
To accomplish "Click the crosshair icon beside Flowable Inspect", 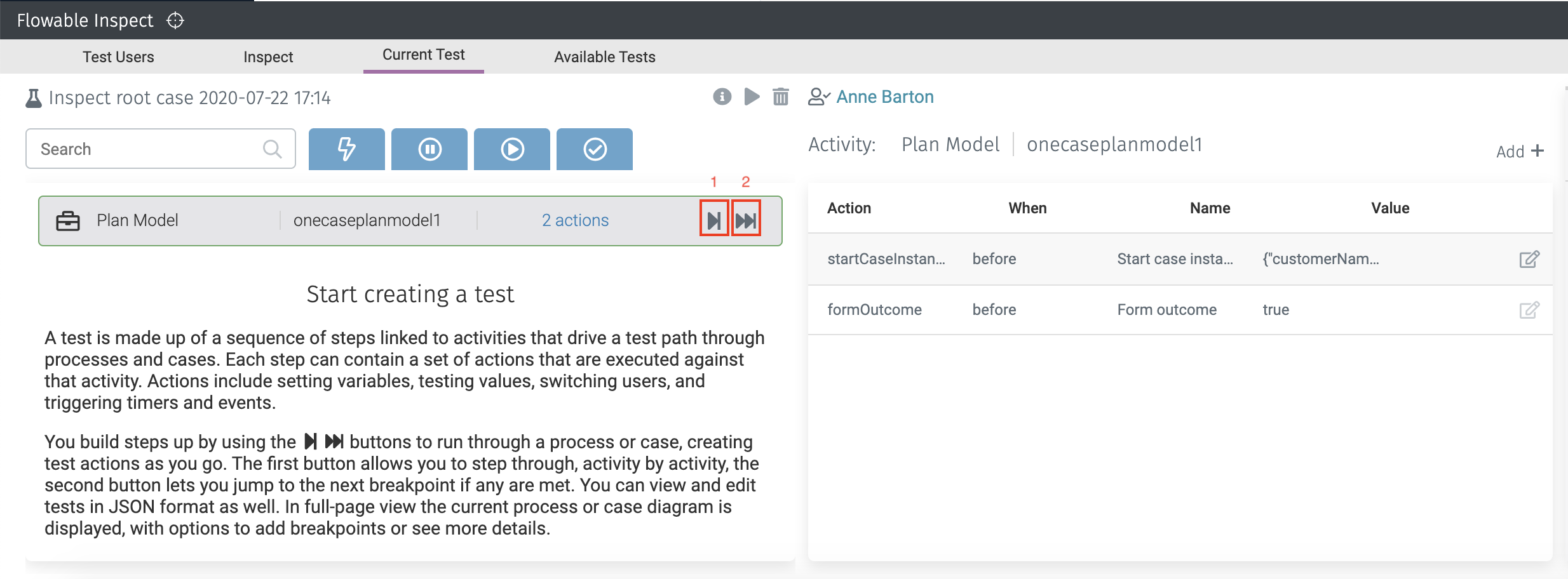I will tap(175, 21).
